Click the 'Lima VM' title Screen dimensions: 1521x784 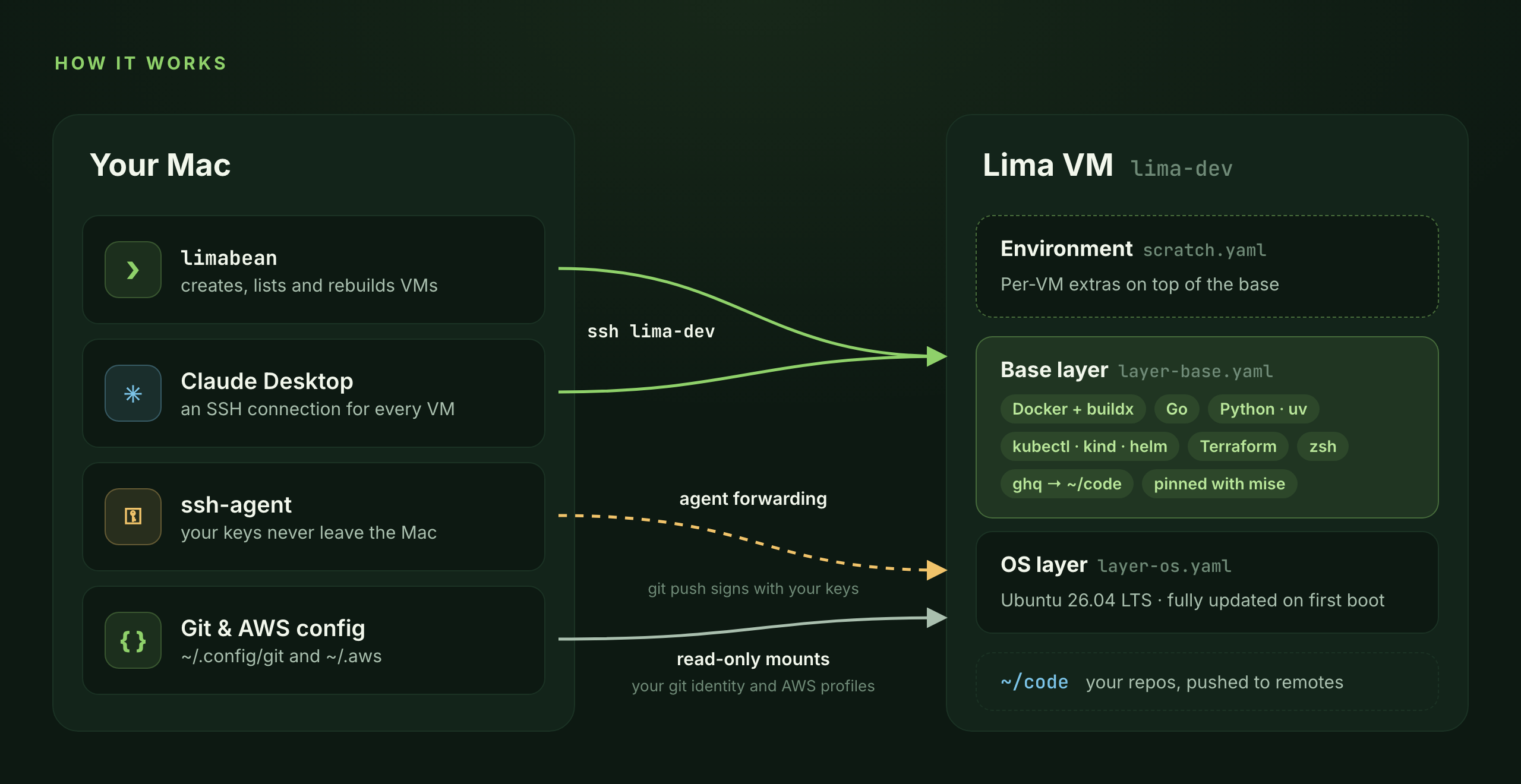tap(1048, 165)
